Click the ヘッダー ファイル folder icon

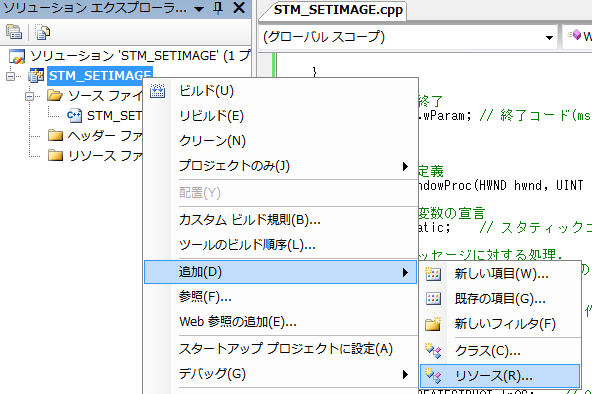tap(55, 135)
